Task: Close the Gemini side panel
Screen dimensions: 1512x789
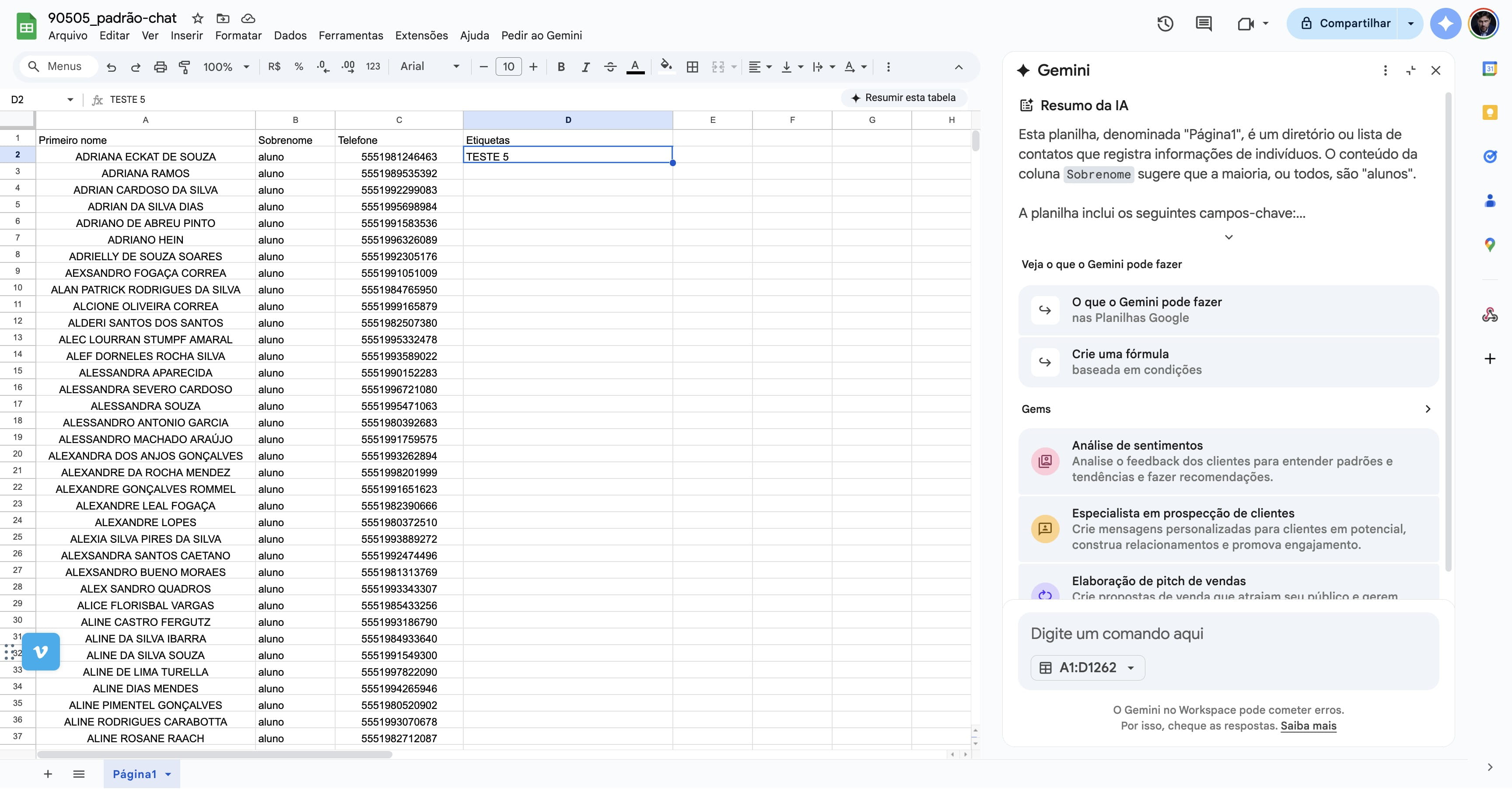Action: click(1436, 70)
